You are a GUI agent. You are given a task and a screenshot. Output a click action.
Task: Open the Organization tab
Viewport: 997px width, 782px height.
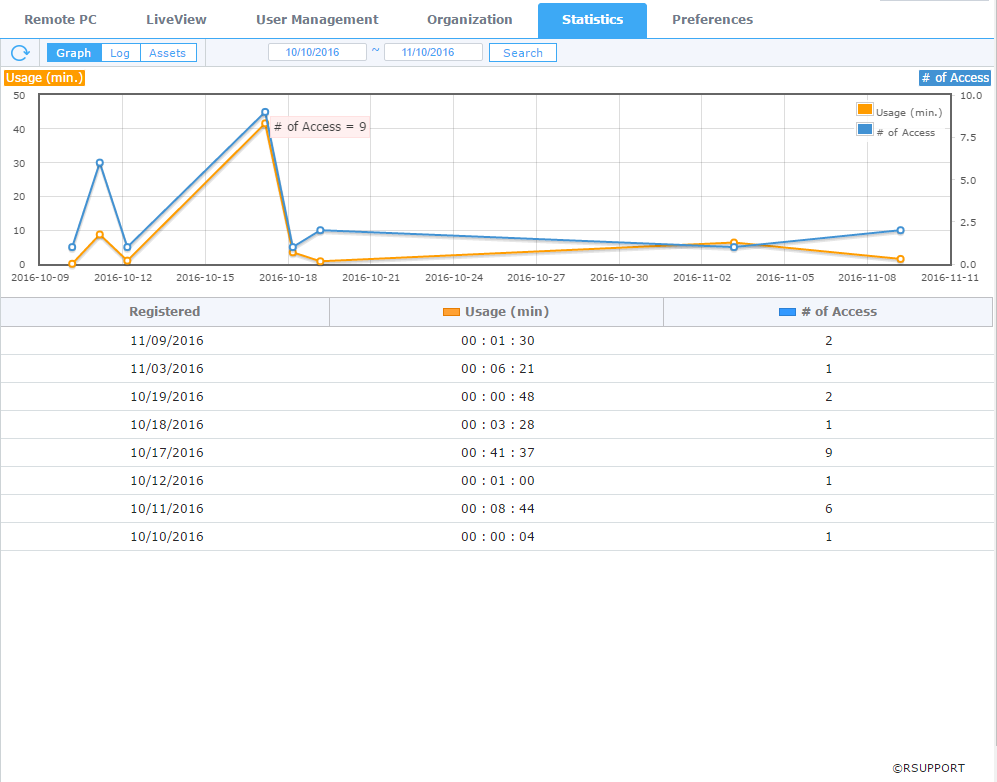[x=469, y=20]
